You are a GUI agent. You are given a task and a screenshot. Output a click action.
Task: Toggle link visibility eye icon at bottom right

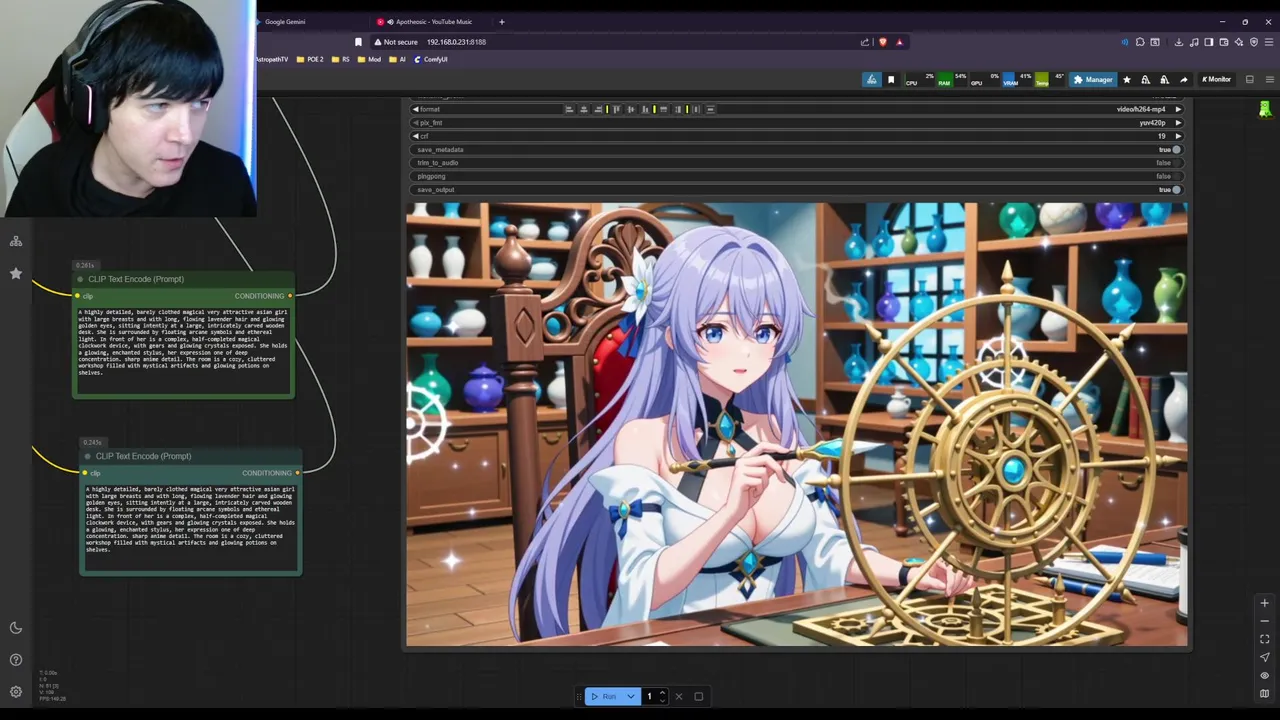[1264, 675]
